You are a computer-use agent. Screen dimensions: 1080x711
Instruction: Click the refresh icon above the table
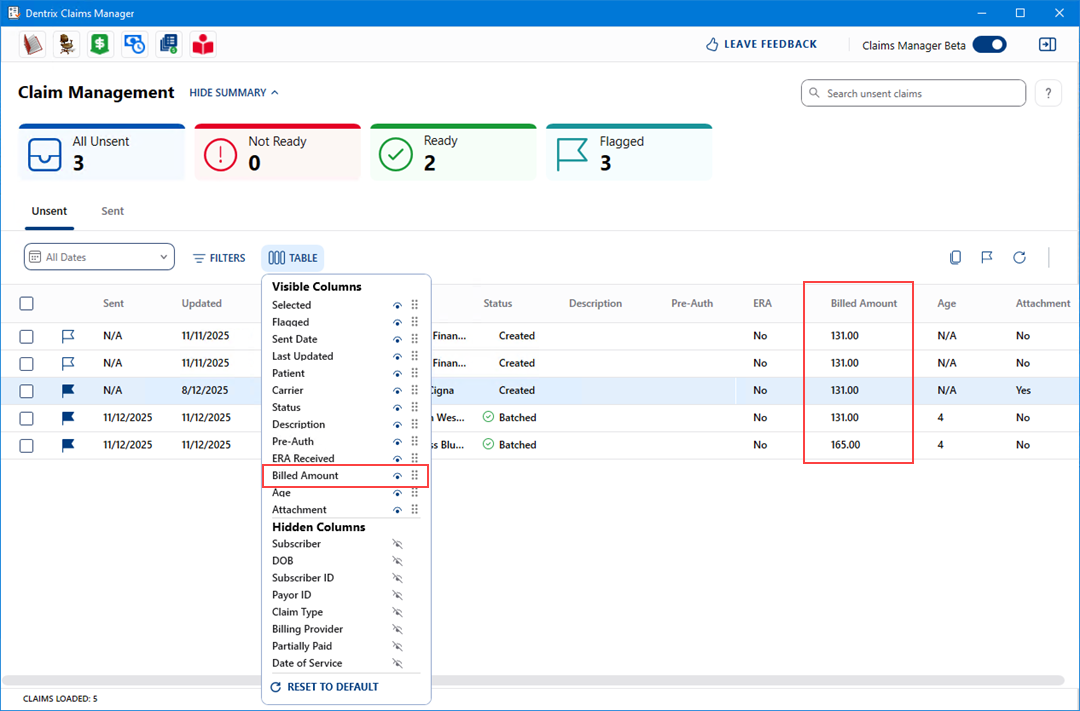coord(1019,258)
